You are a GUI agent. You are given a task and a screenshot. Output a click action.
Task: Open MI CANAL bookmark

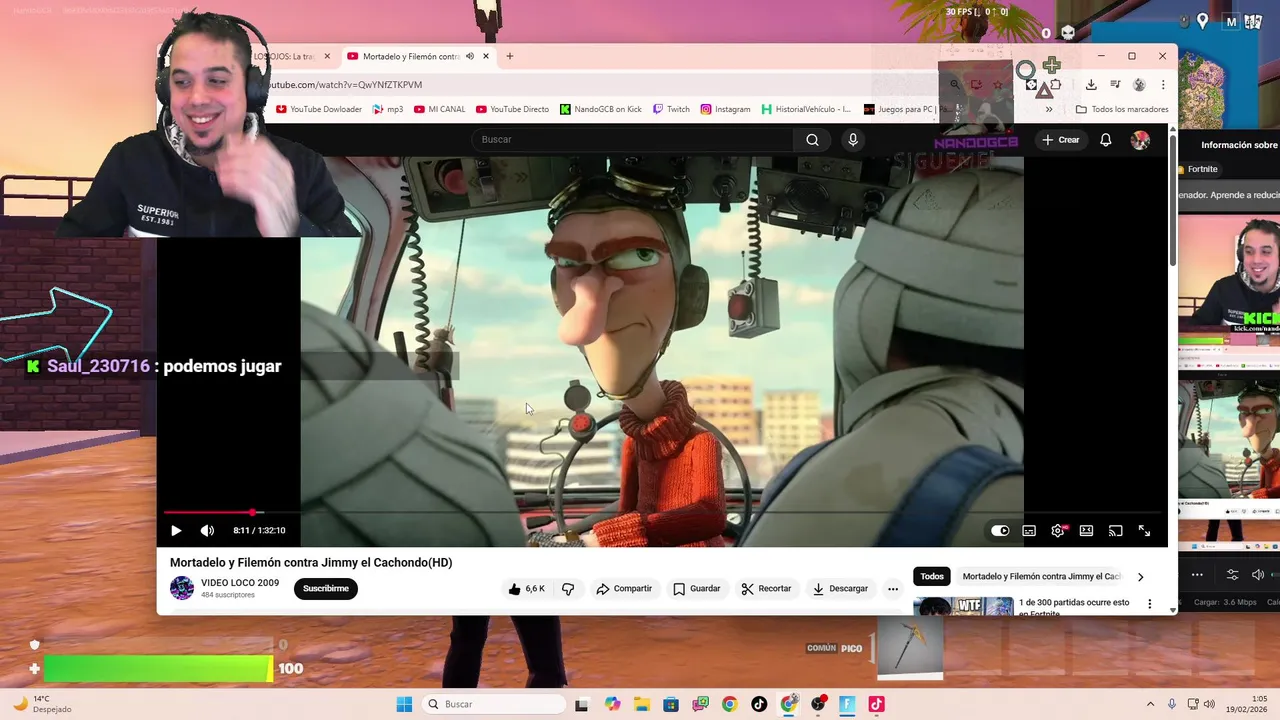(440, 109)
